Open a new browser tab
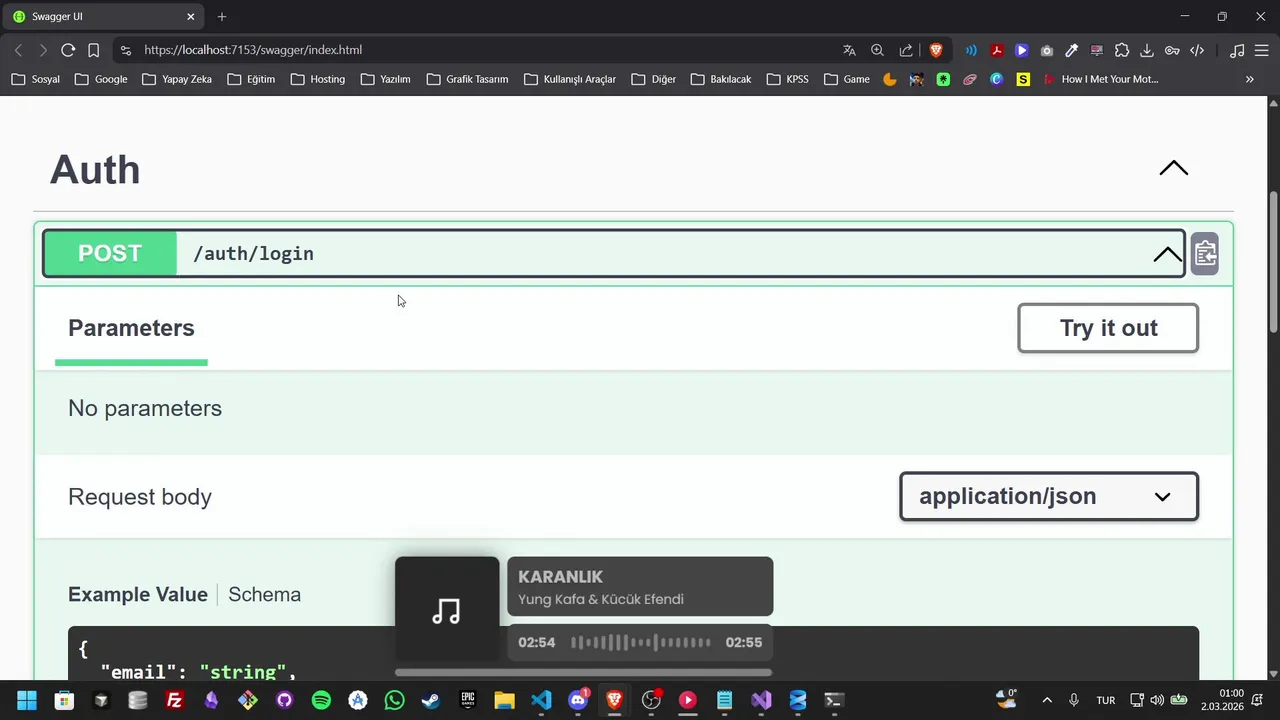Image resolution: width=1280 pixels, height=720 pixels. [x=222, y=17]
